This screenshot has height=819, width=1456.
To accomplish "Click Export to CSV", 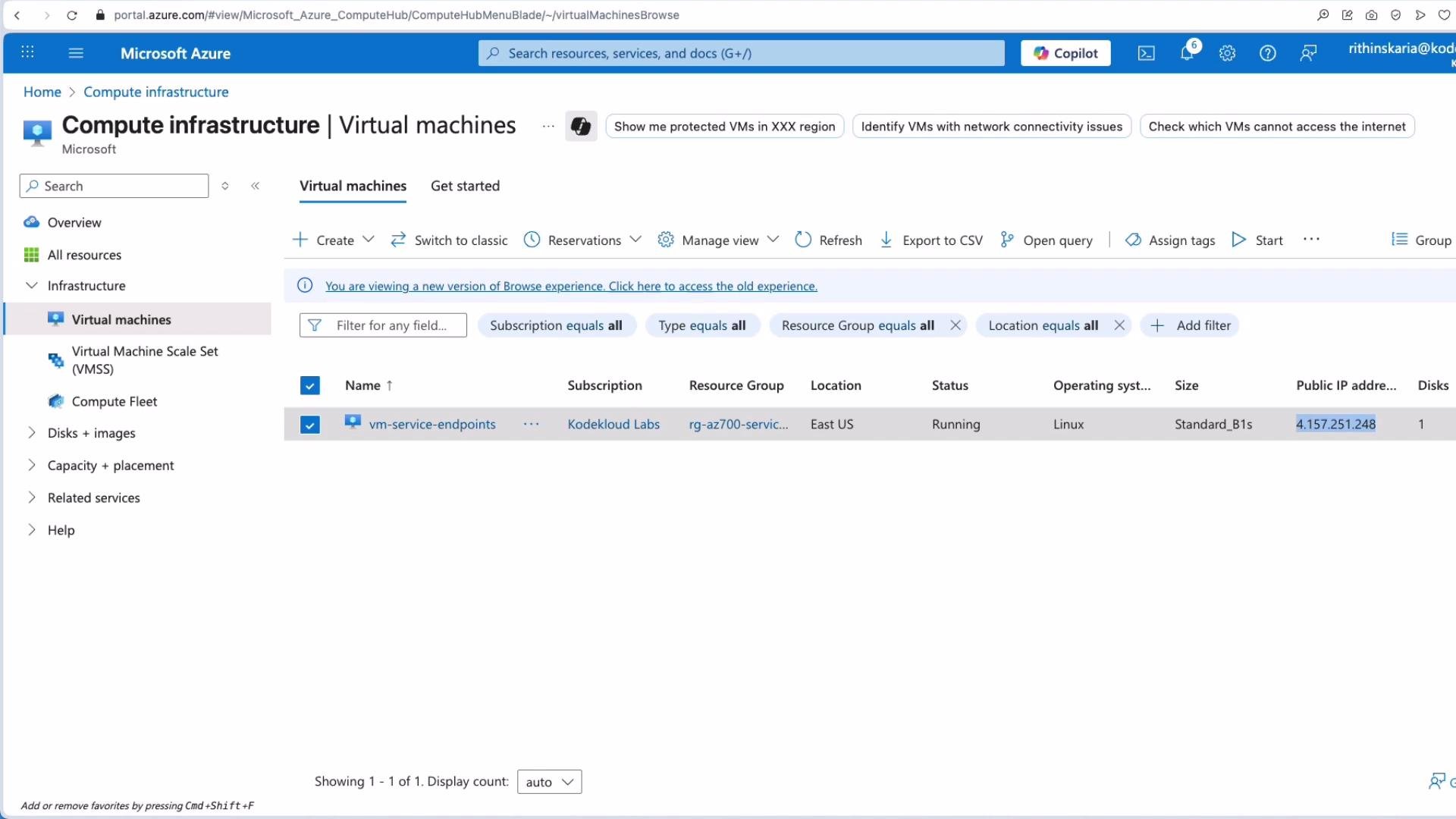I will tap(931, 240).
